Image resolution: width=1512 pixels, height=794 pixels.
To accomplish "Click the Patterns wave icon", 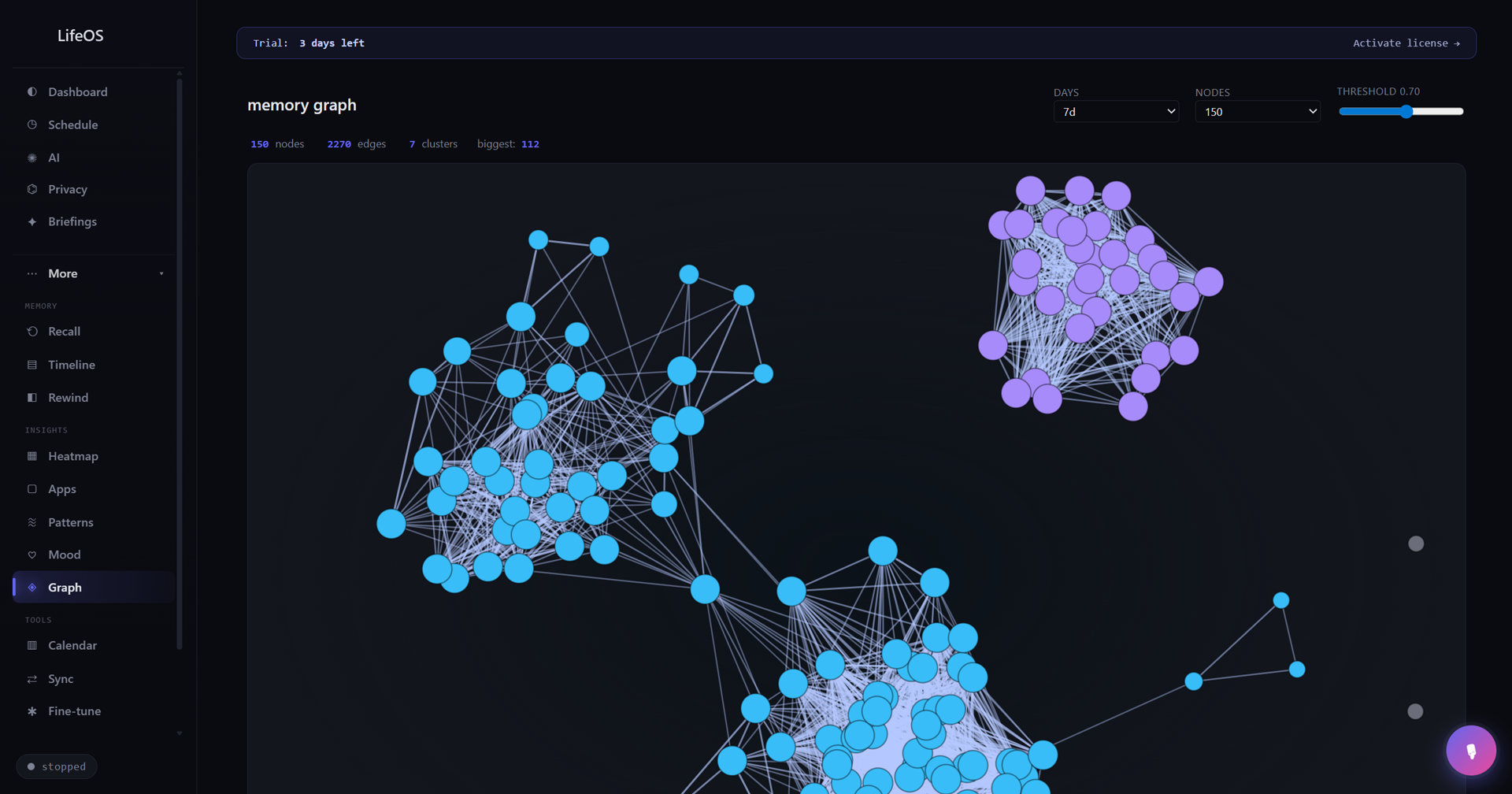I will coord(32,522).
